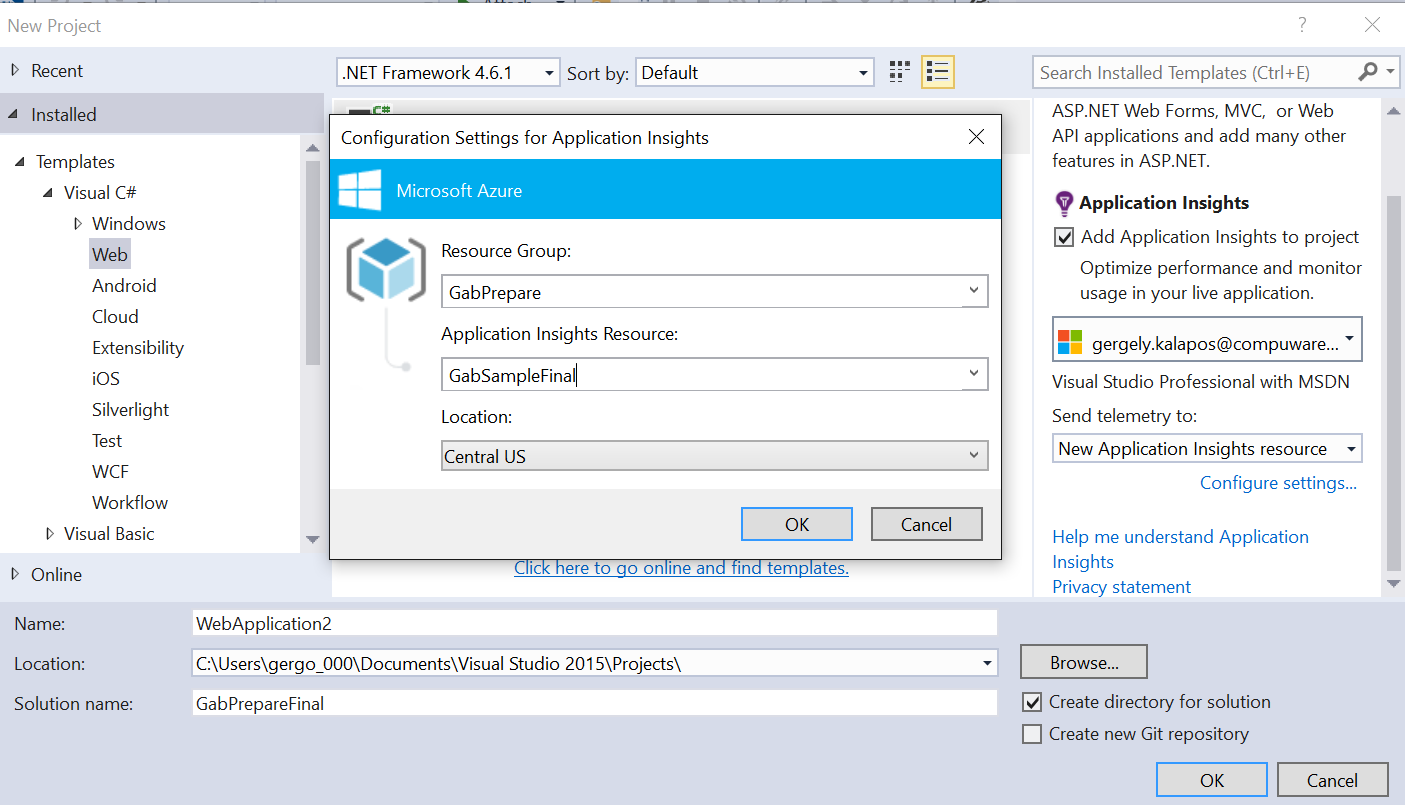Click Cancel in New Project dialog
This screenshot has width=1405, height=805.
(x=1332, y=780)
